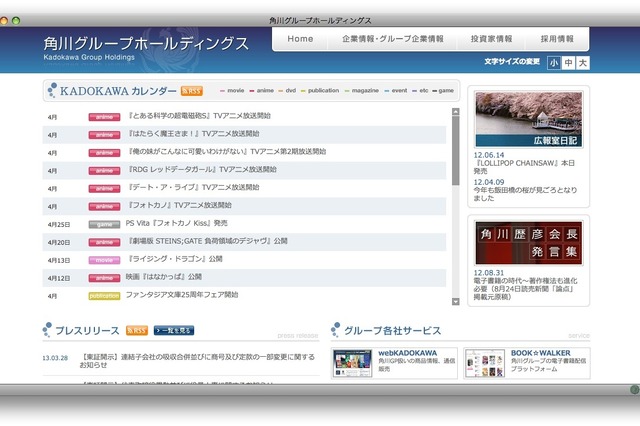Viewport: 640px width, 426px height.
Task: Click the anime tag on the 4月12日 row
Action: tap(104, 278)
